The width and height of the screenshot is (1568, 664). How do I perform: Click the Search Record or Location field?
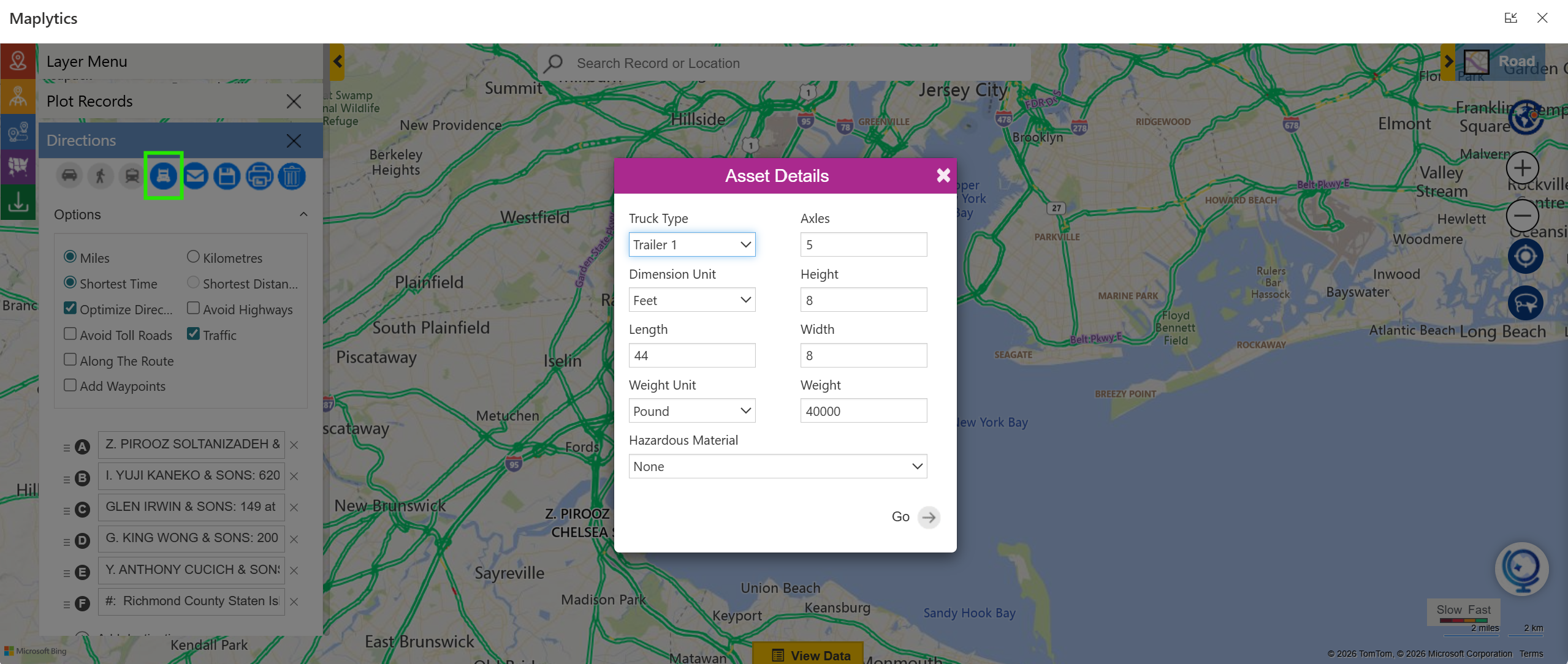click(x=736, y=62)
